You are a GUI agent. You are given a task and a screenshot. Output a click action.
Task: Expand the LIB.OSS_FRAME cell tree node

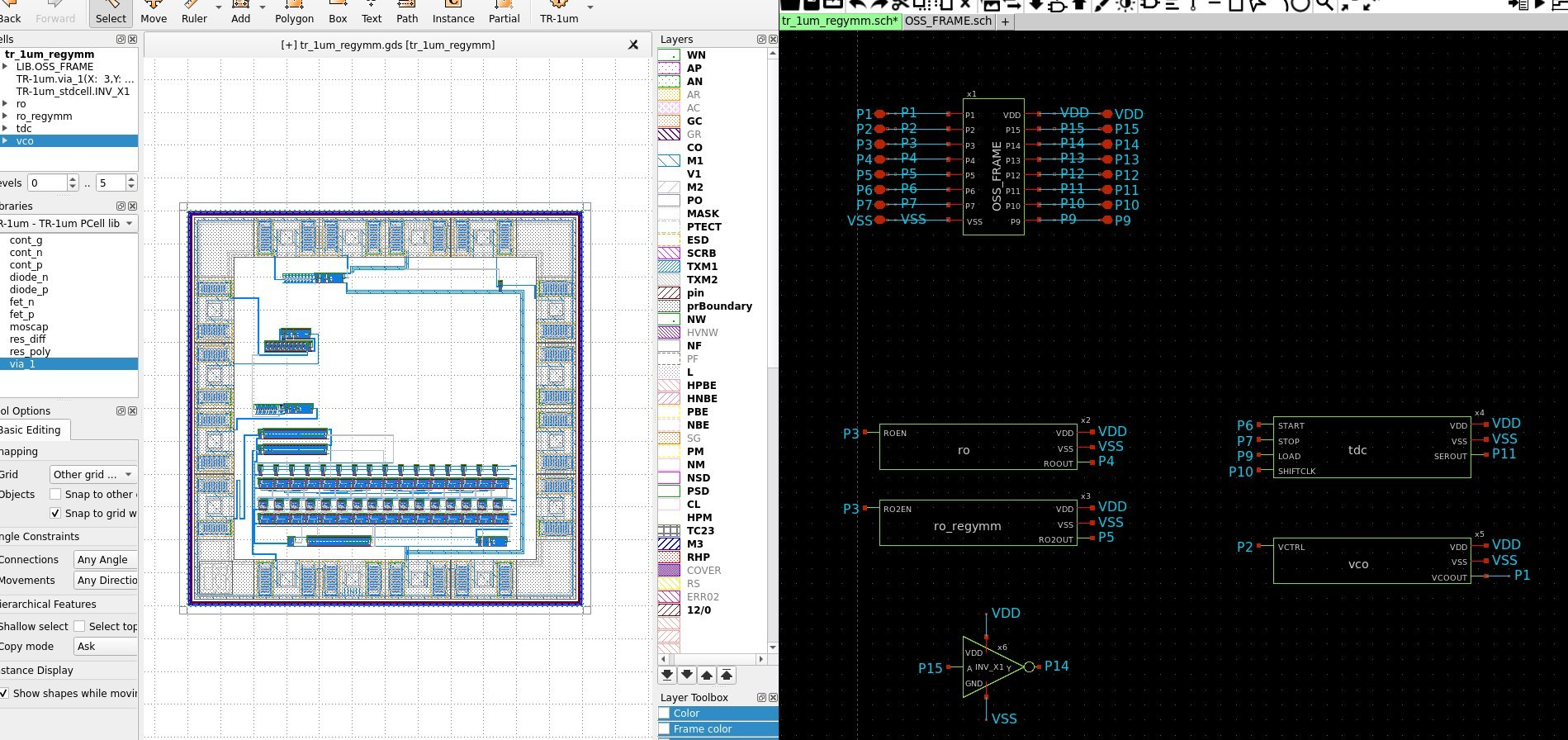6,67
